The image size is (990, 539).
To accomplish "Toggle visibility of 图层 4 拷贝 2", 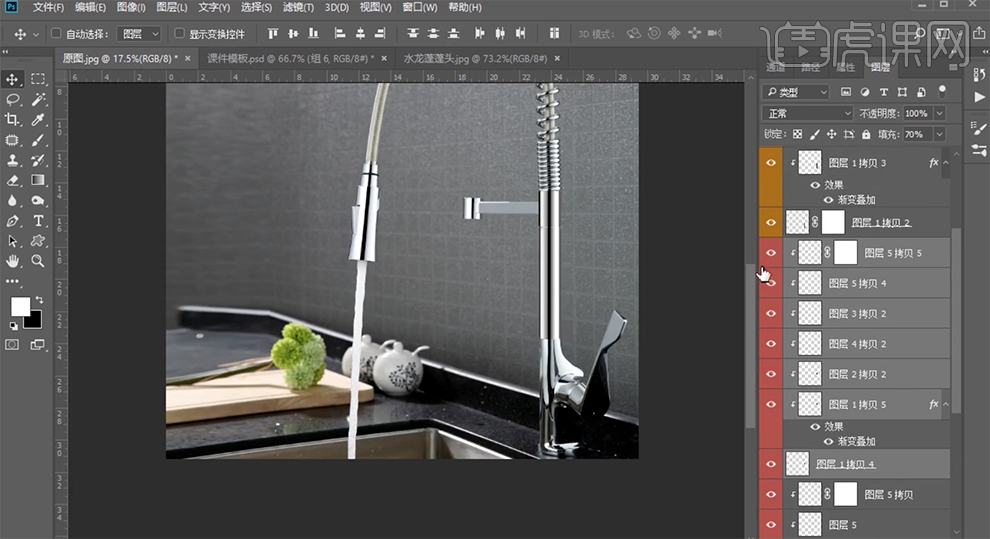I will point(771,343).
